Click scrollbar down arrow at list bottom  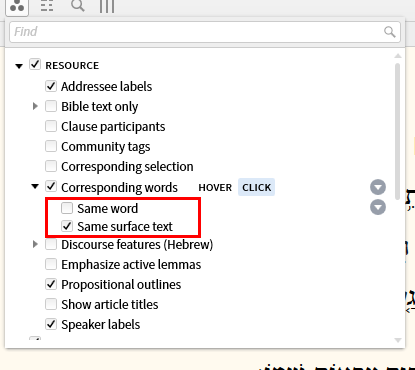pos(398,340)
